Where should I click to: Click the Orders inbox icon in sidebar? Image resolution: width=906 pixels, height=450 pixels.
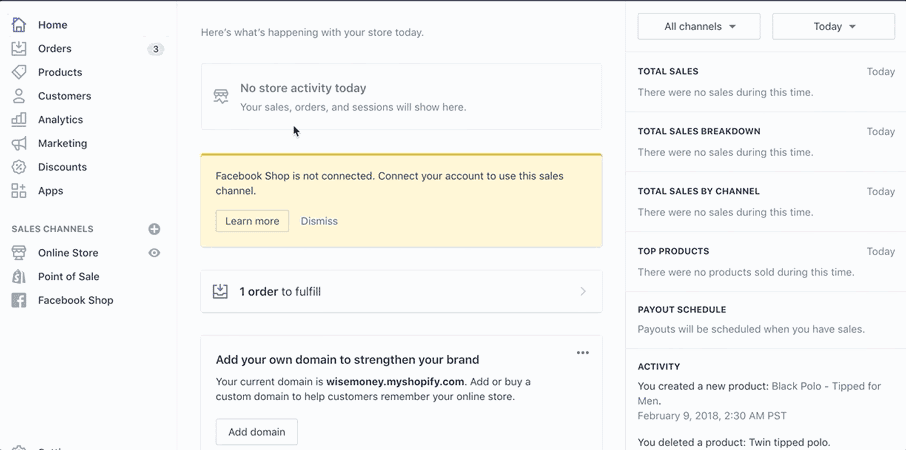pyautogui.click(x=19, y=49)
